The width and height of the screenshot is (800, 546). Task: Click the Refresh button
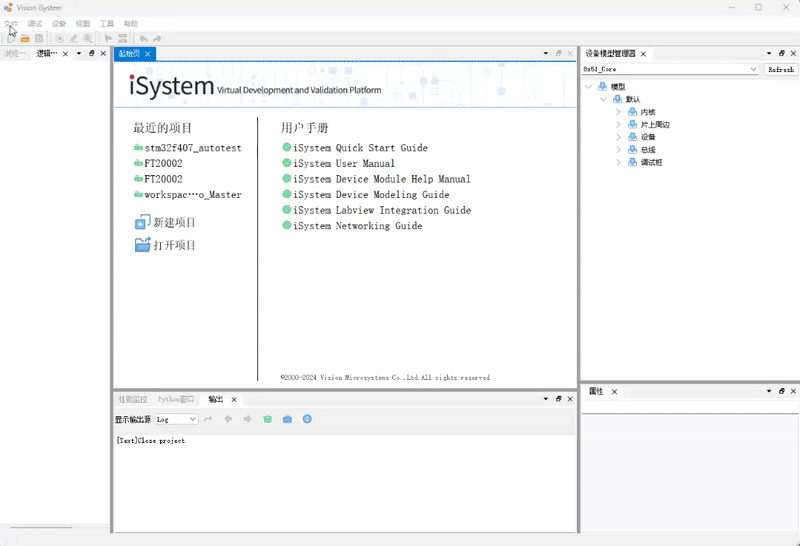[x=781, y=69]
